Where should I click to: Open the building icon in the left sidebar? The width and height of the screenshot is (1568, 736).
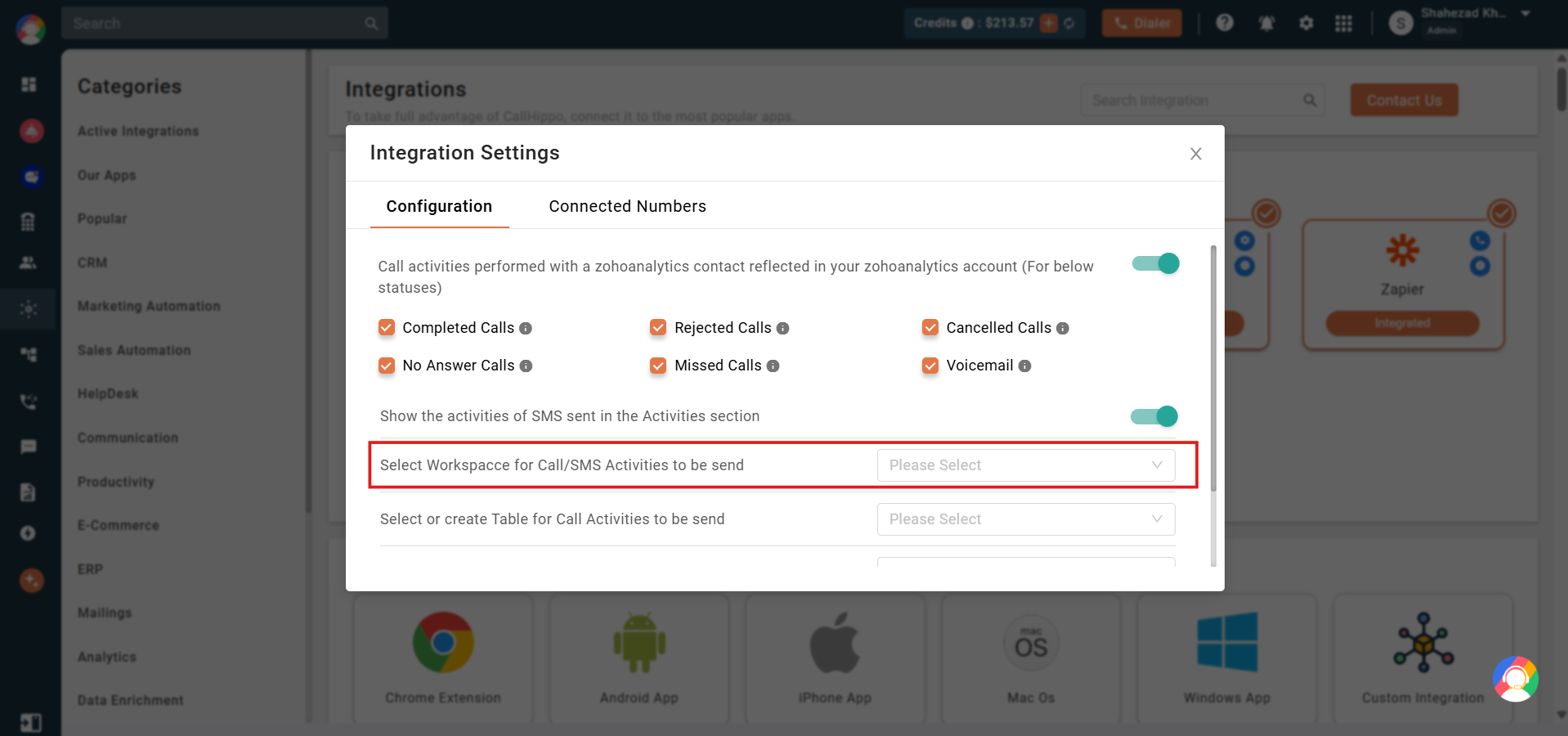click(29, 221)
